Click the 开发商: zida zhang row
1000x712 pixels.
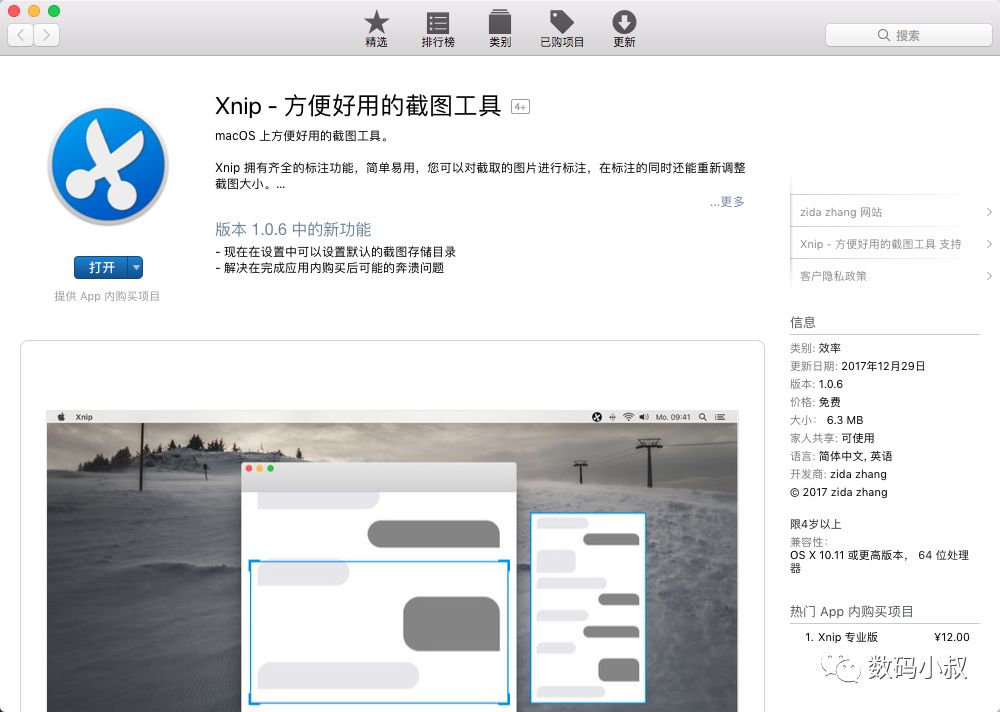pos(838,473)
